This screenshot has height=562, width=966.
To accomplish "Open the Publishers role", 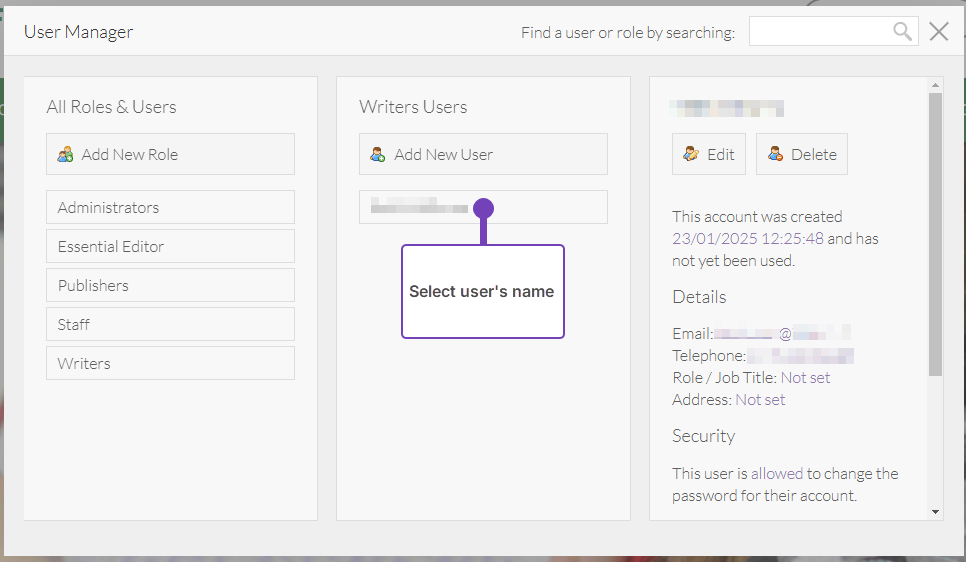I will tap(170, 285).
